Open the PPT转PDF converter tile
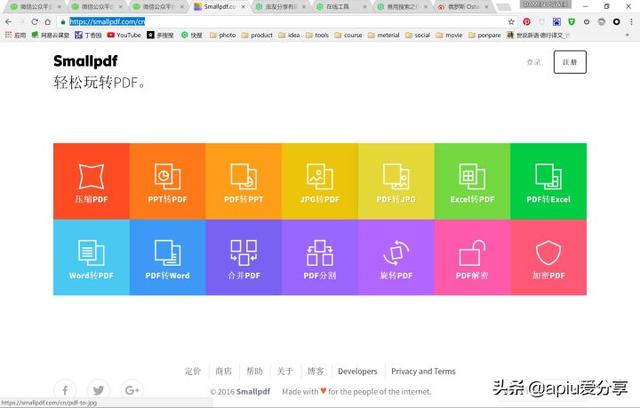This screenshot has height=408, width=640. (167, 181)
